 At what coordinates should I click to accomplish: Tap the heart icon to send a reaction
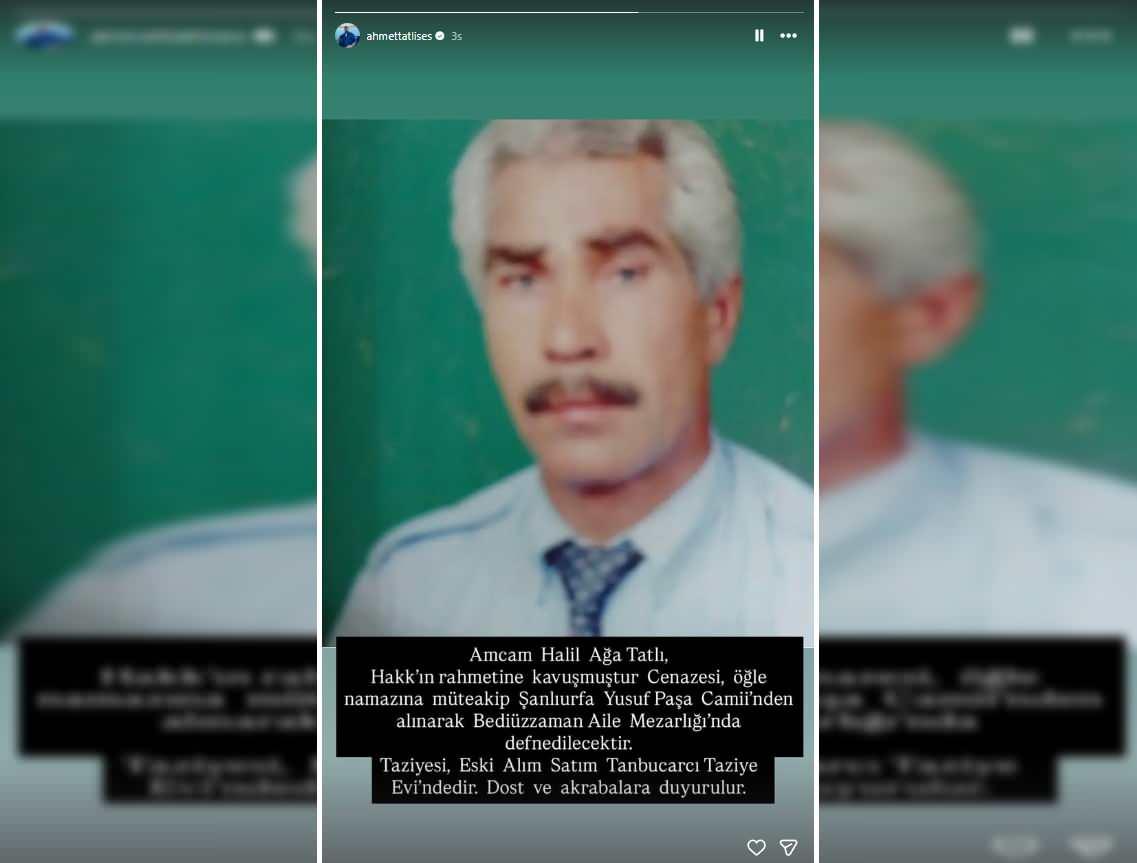click(757, 847)
